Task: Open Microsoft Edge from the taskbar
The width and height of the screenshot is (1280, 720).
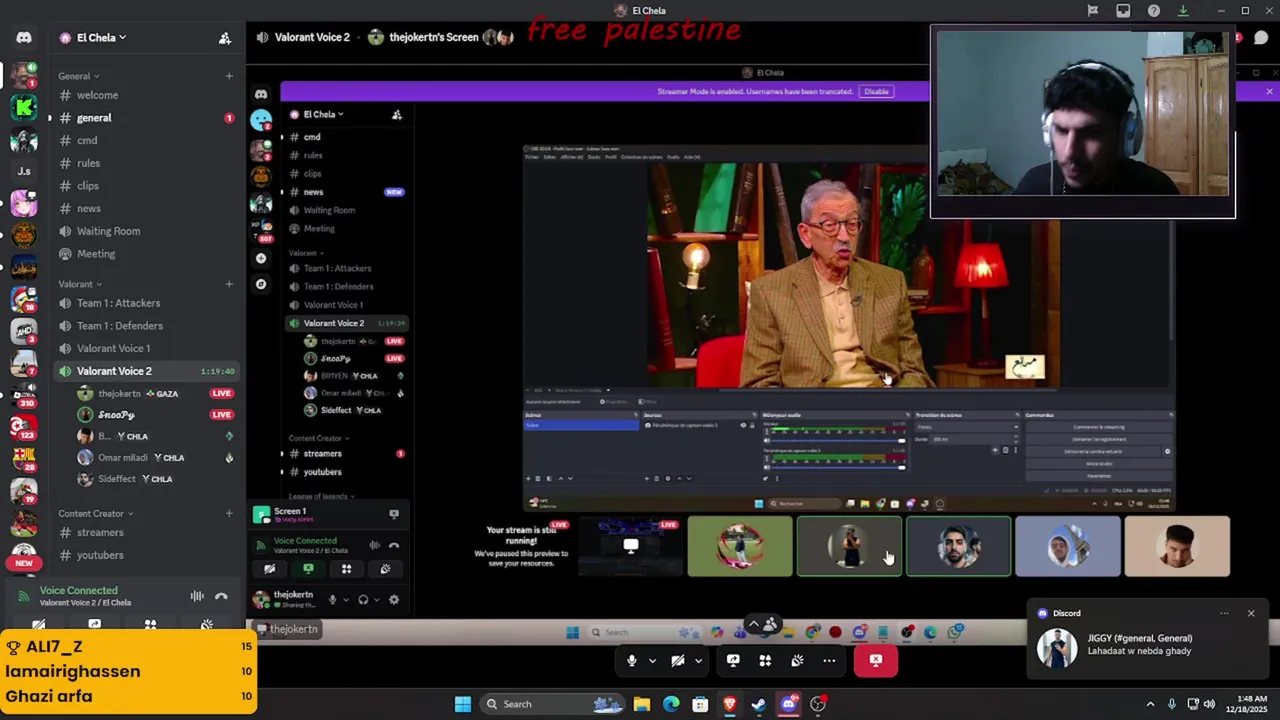Action: point(671,704)
